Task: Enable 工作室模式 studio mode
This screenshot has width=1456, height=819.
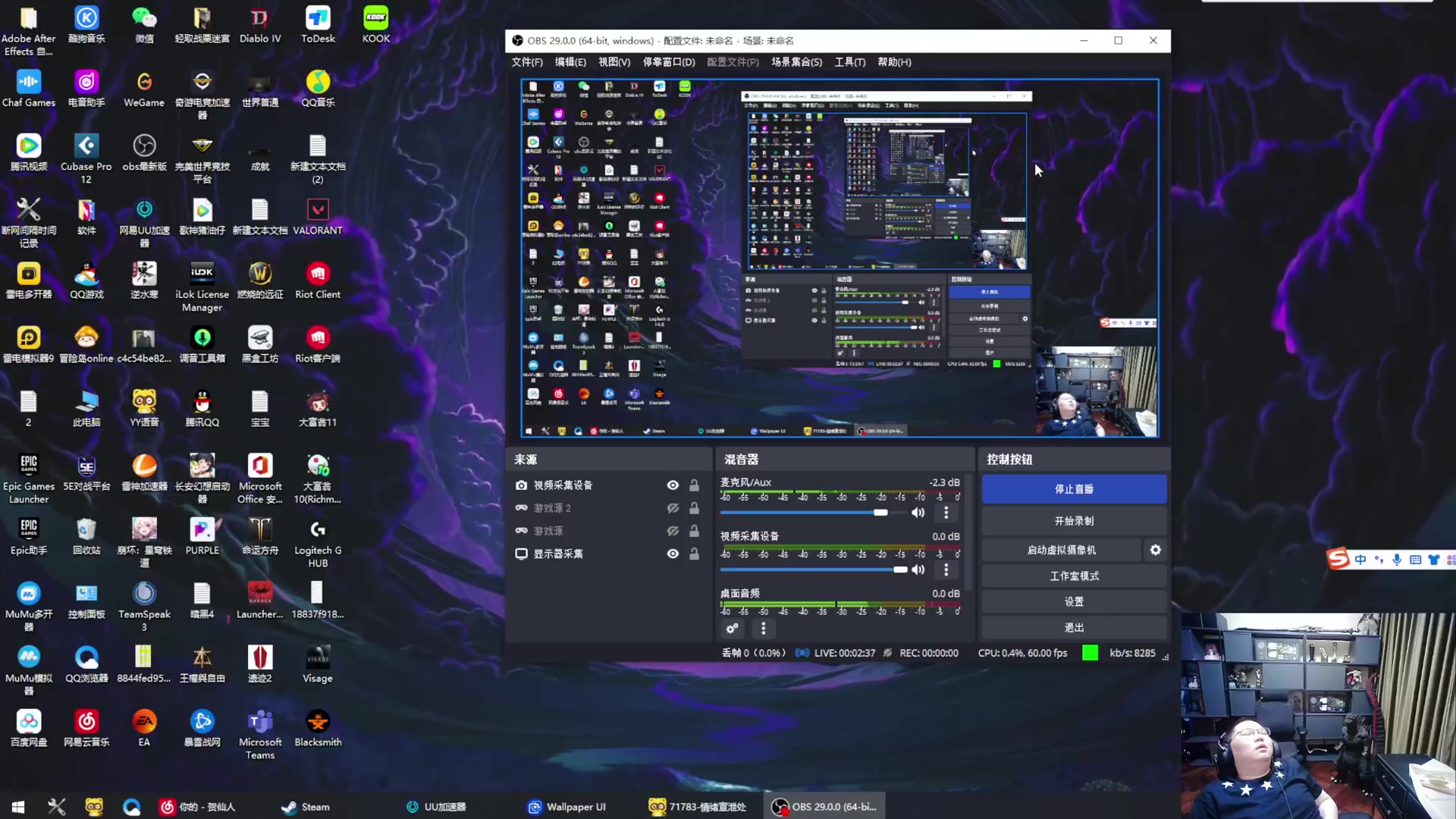Action: pyautogui.click(x=1074, y=576)
